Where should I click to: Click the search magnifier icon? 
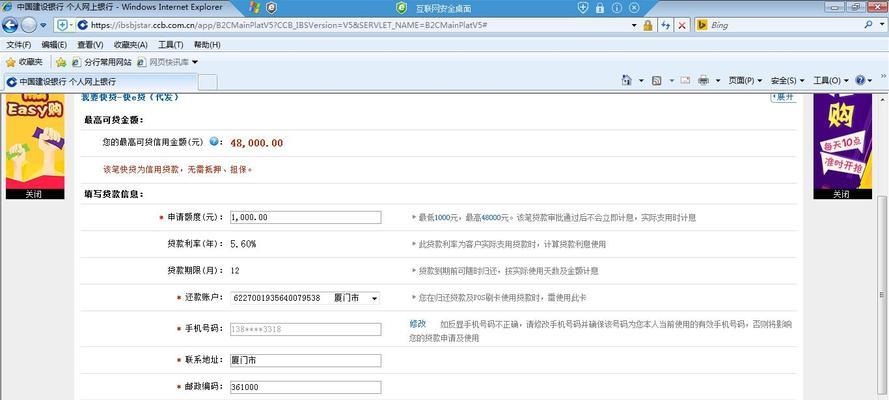point(868,25)
